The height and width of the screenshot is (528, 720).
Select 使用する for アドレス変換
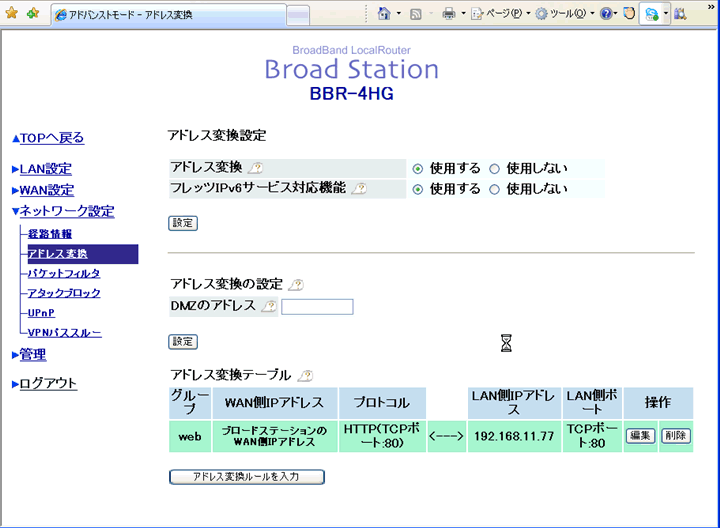(417, 169)
